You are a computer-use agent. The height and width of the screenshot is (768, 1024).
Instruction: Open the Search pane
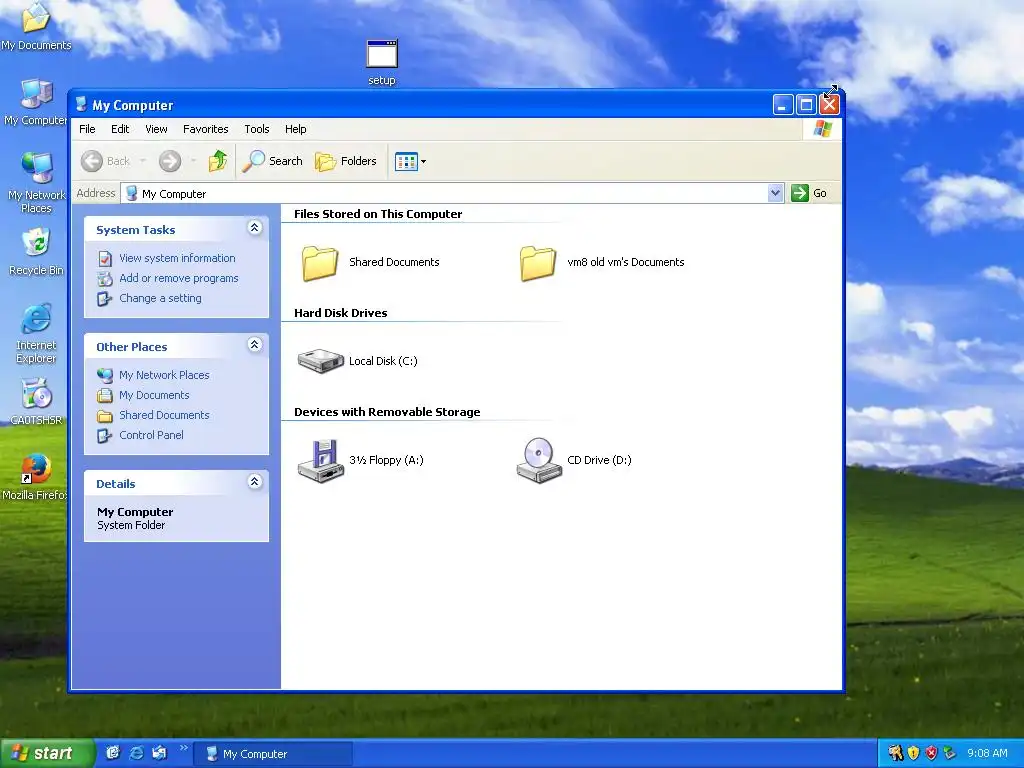(272, 161)
